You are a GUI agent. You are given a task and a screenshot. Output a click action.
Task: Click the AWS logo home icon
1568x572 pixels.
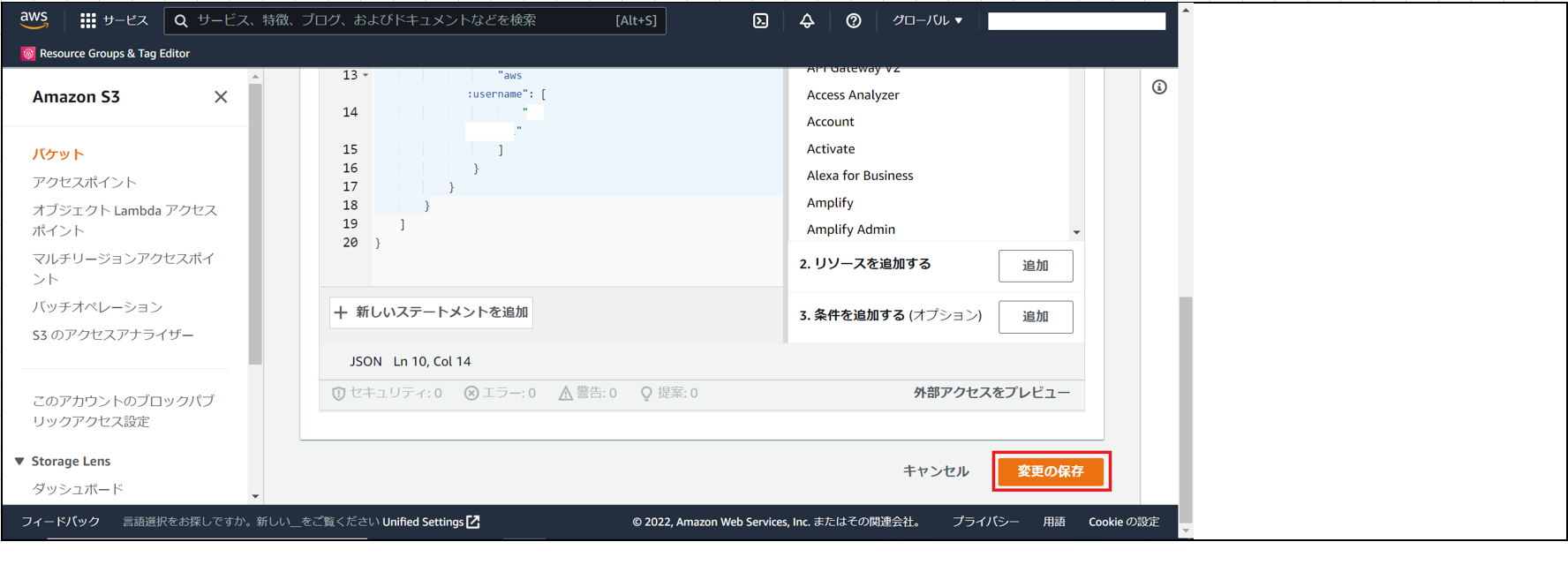click(x=34, y=19)
